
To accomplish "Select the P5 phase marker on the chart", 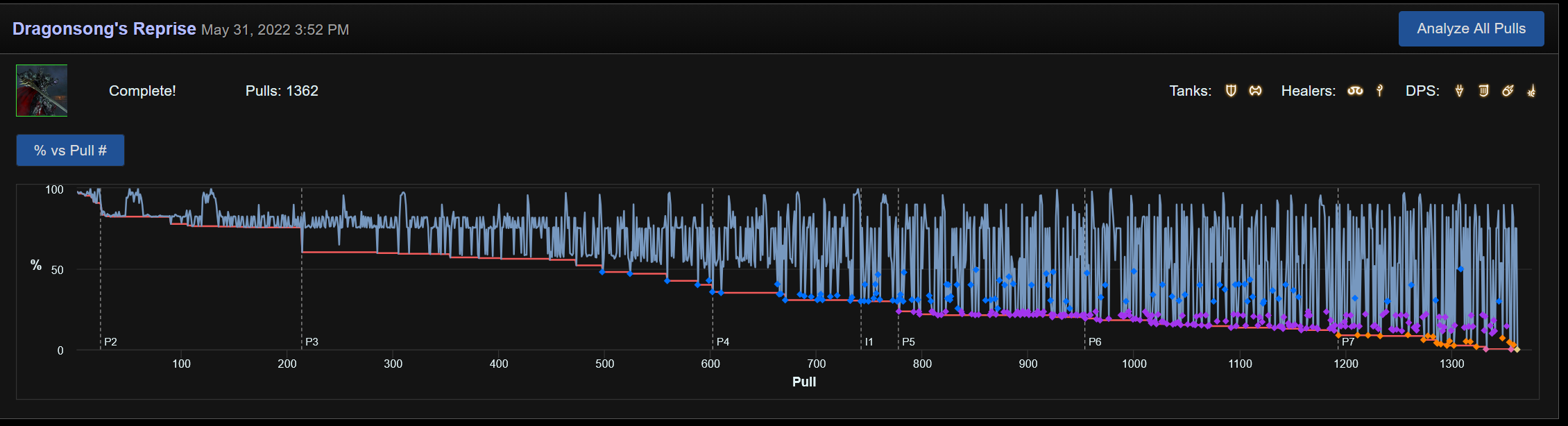I will 908,342.
